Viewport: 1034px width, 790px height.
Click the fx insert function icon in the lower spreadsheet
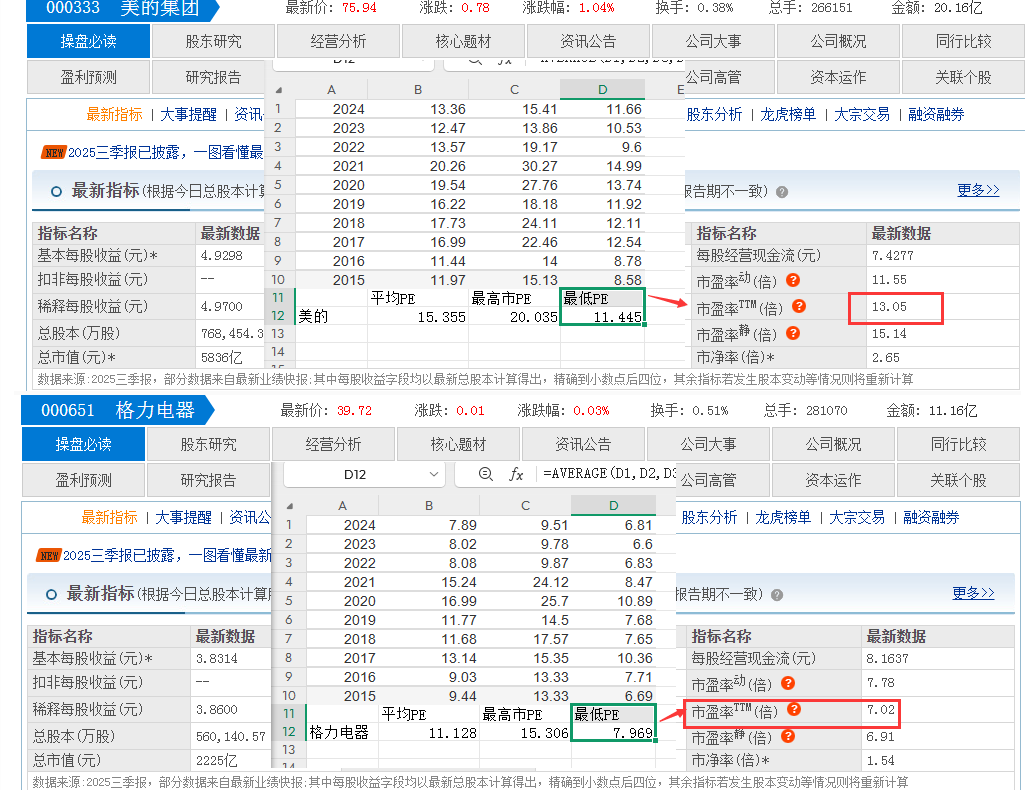pos(516,474)
